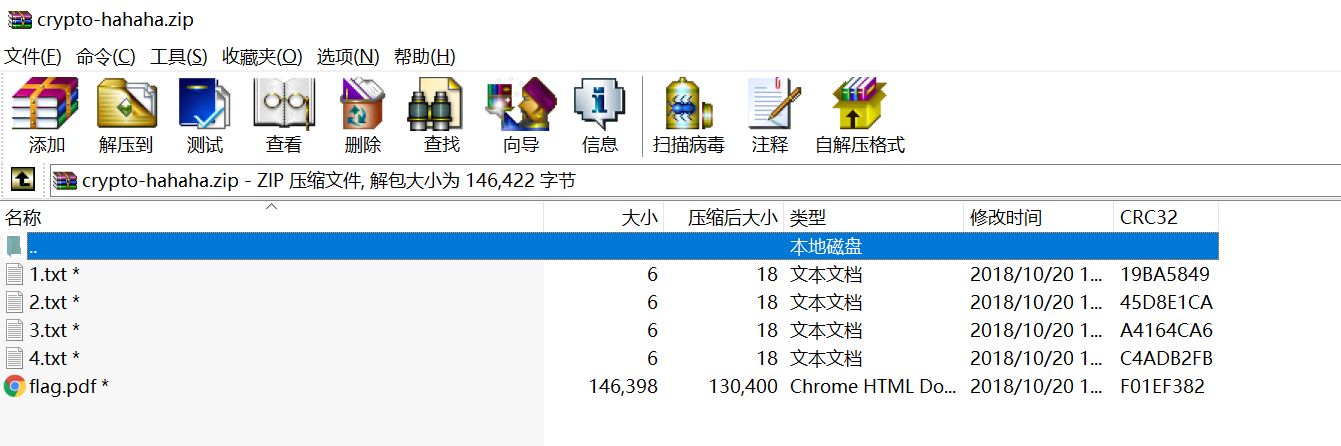
Task: Open the File (文件) menu
Action: [x=33, y=56]
